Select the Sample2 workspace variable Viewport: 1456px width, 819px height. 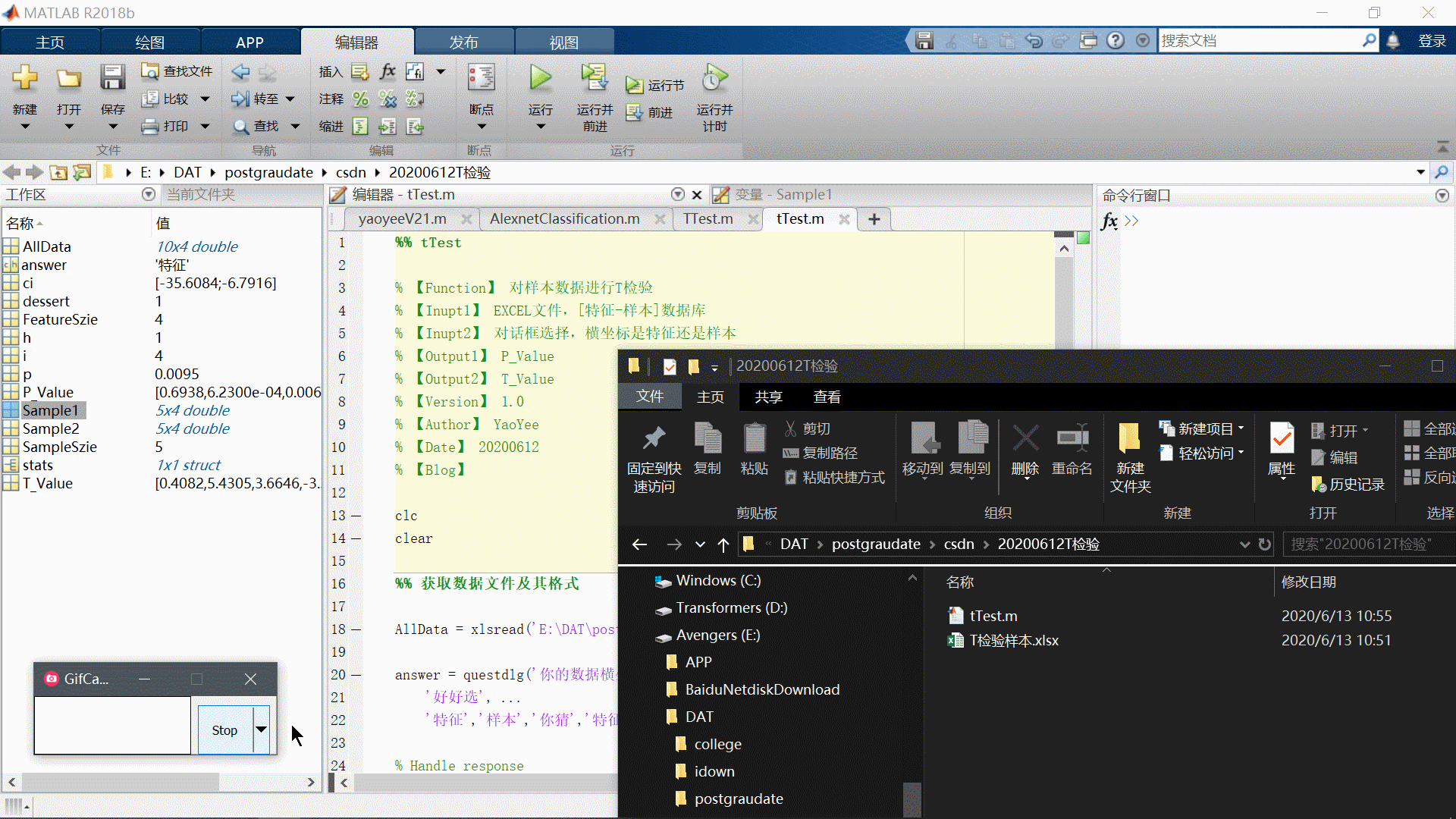(50, 428)
